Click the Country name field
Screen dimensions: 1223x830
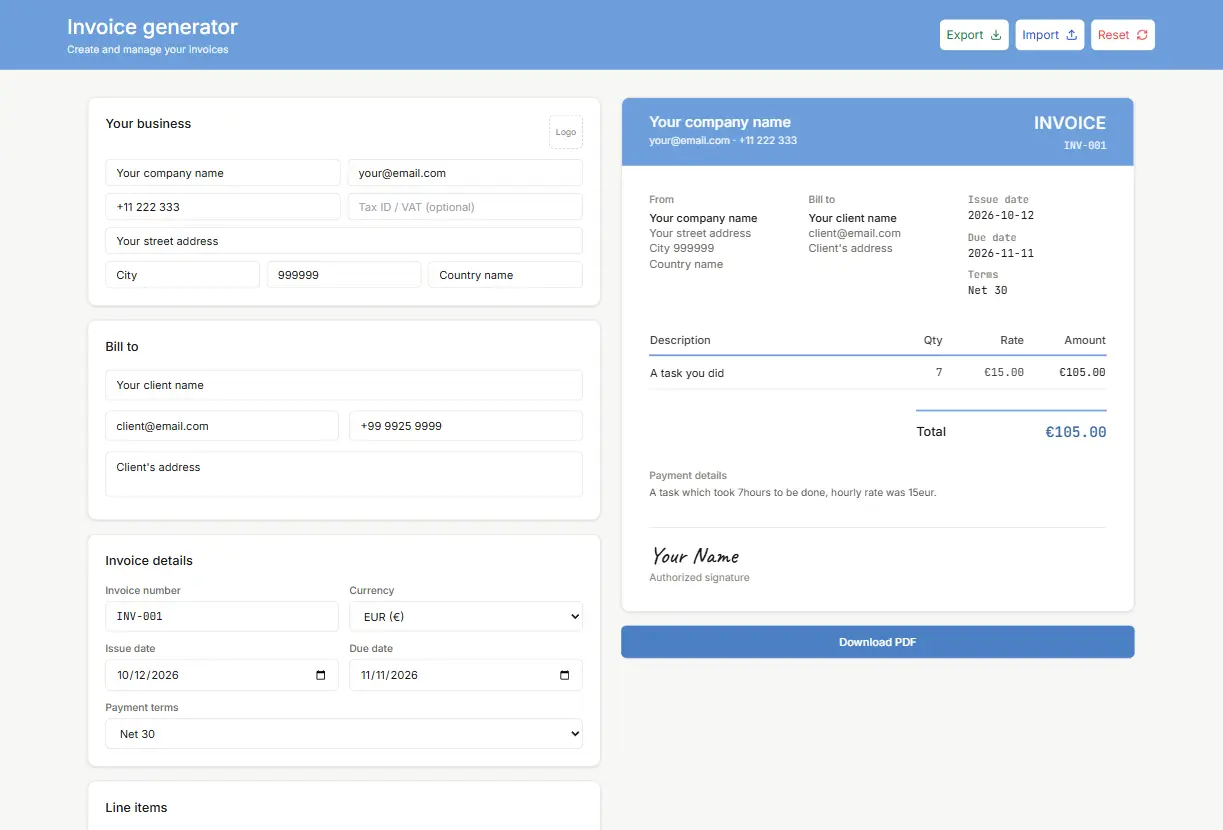505,275
